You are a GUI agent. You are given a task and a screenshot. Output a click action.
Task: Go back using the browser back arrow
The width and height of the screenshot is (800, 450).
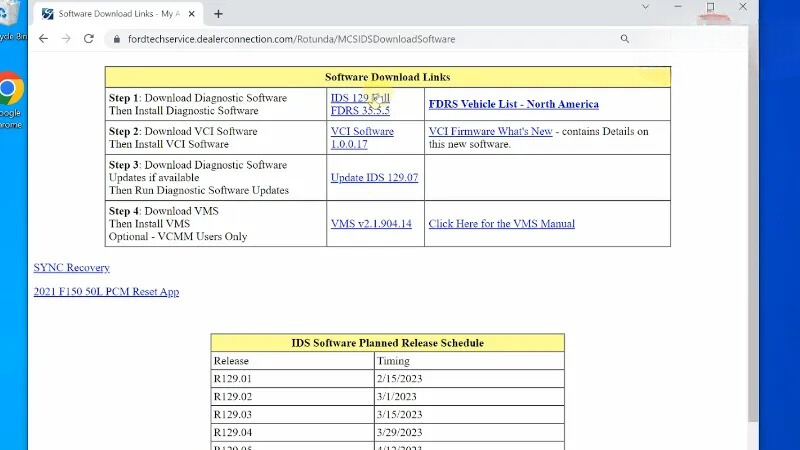pos(43,39)
